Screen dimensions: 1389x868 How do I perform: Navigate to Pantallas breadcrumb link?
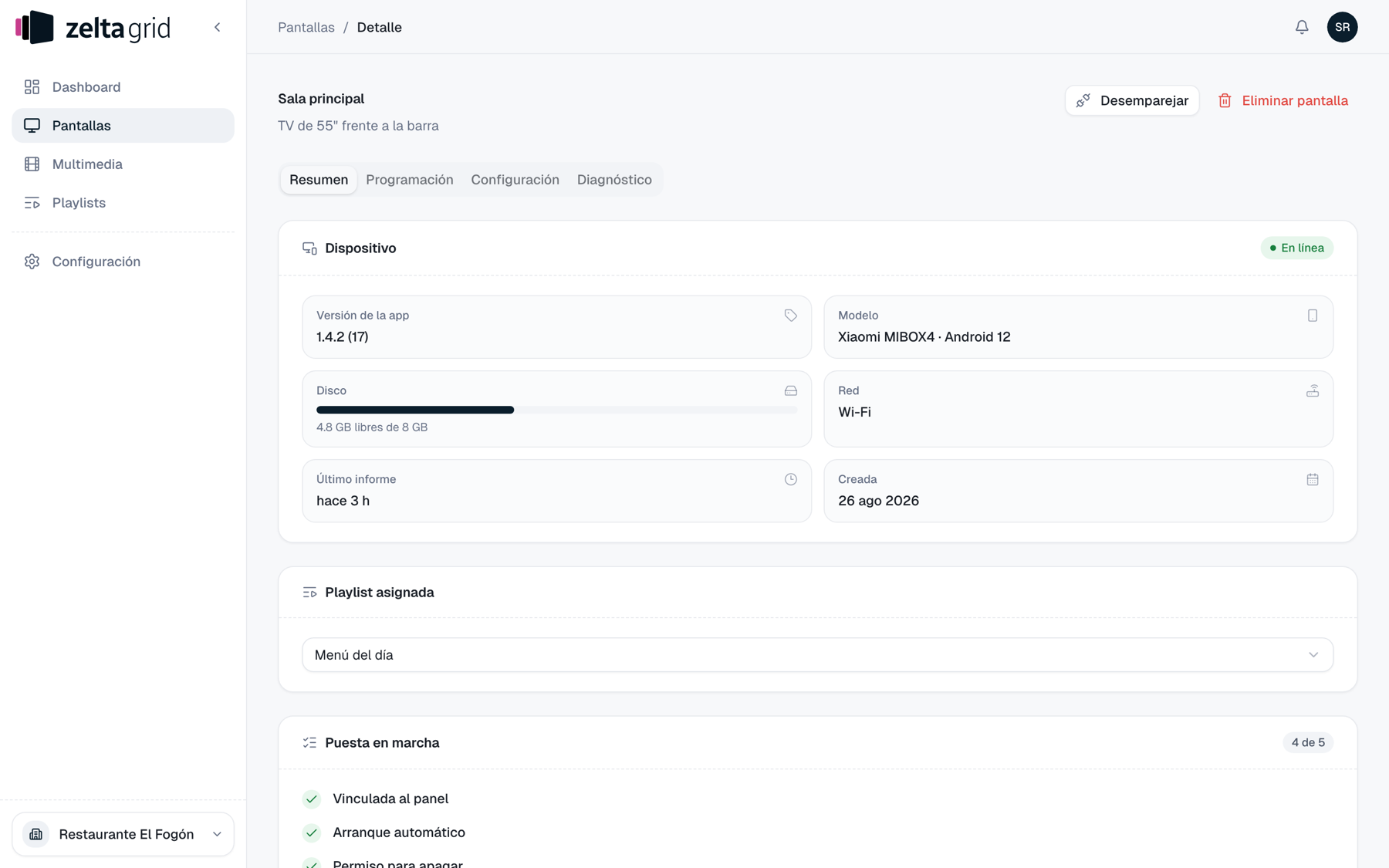(x=306, y=28)
